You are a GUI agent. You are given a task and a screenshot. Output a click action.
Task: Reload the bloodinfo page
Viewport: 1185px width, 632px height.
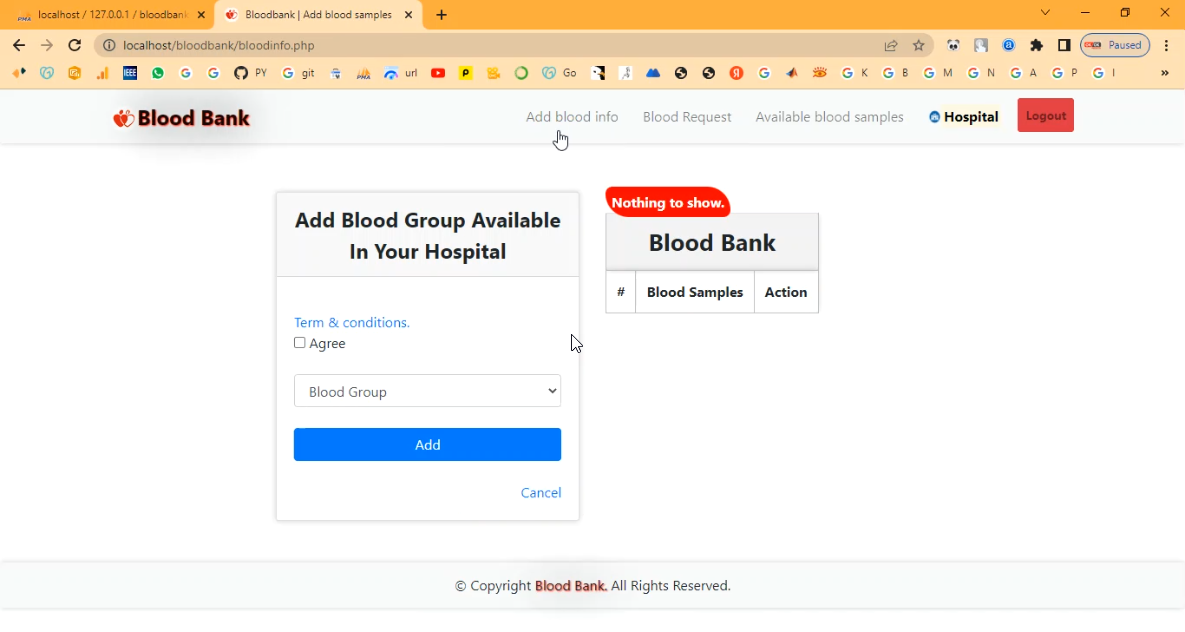point(74,45)
